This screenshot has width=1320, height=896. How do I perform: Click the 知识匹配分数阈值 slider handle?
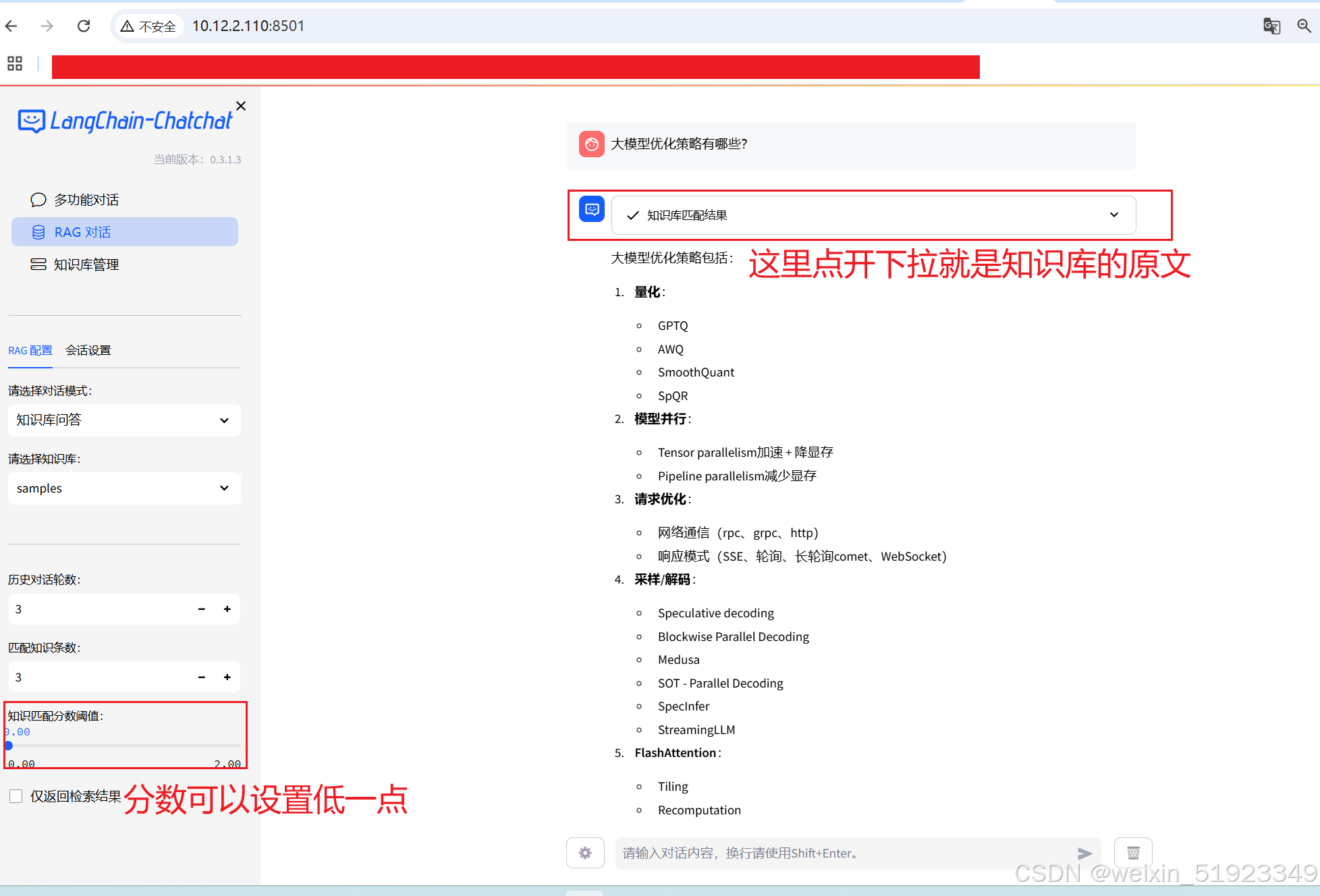(9, 746)
